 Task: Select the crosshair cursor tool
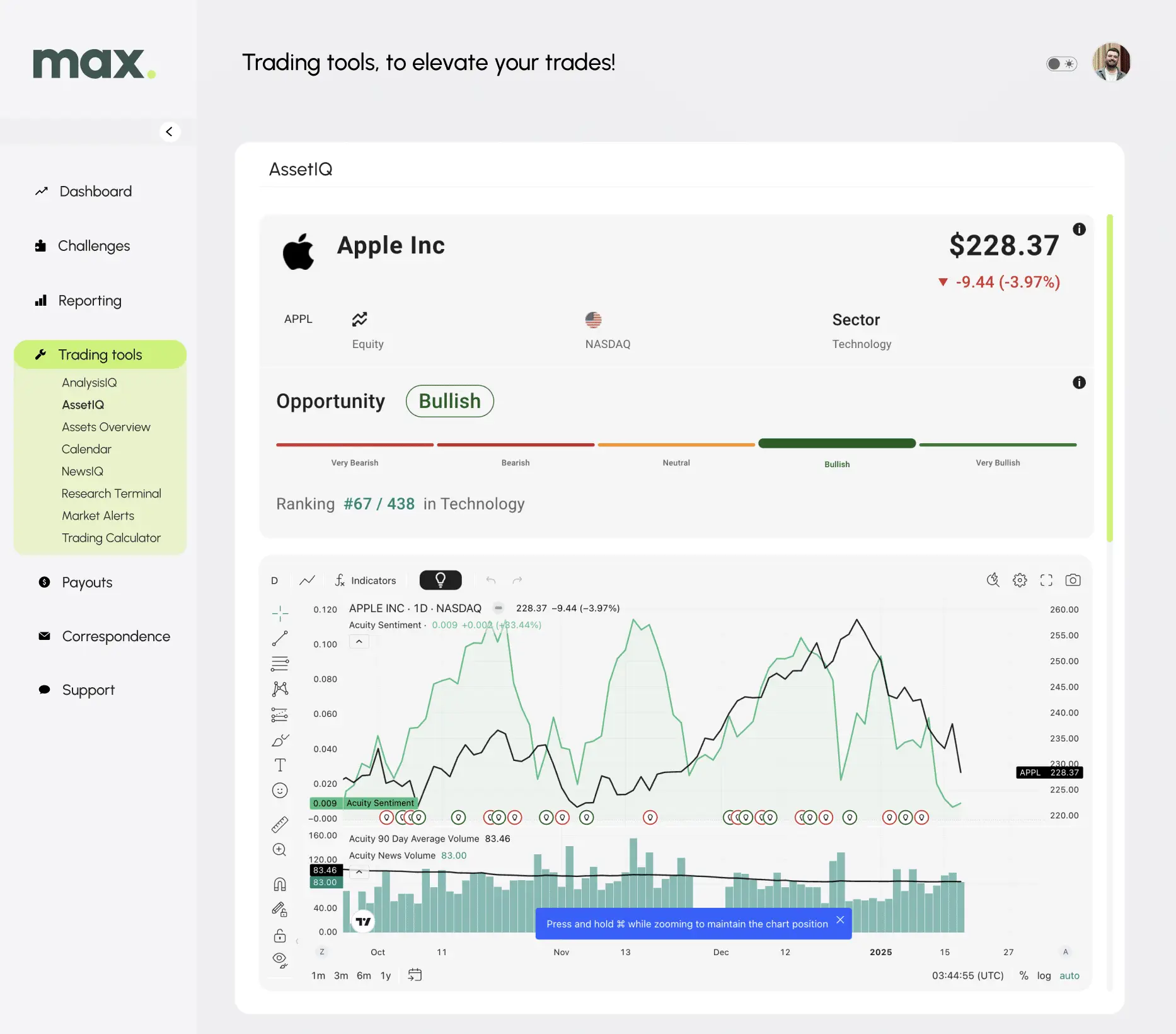tap(280, 613)
